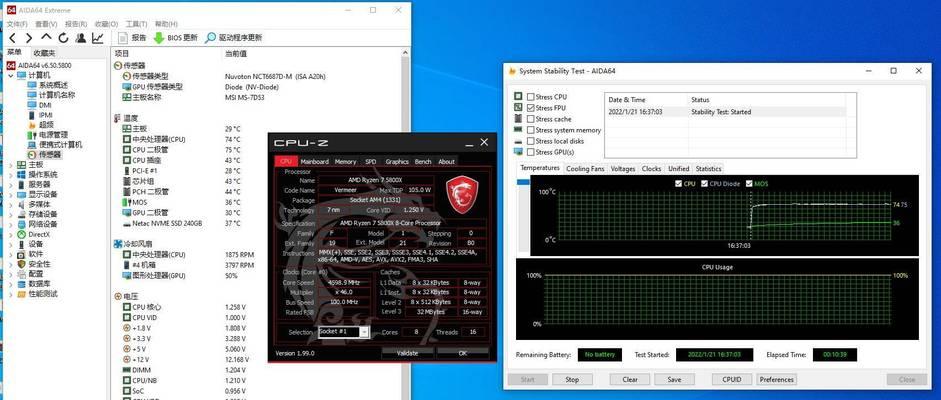
Task: Click the OK button in CPU-Z
Action: point(463,353)
